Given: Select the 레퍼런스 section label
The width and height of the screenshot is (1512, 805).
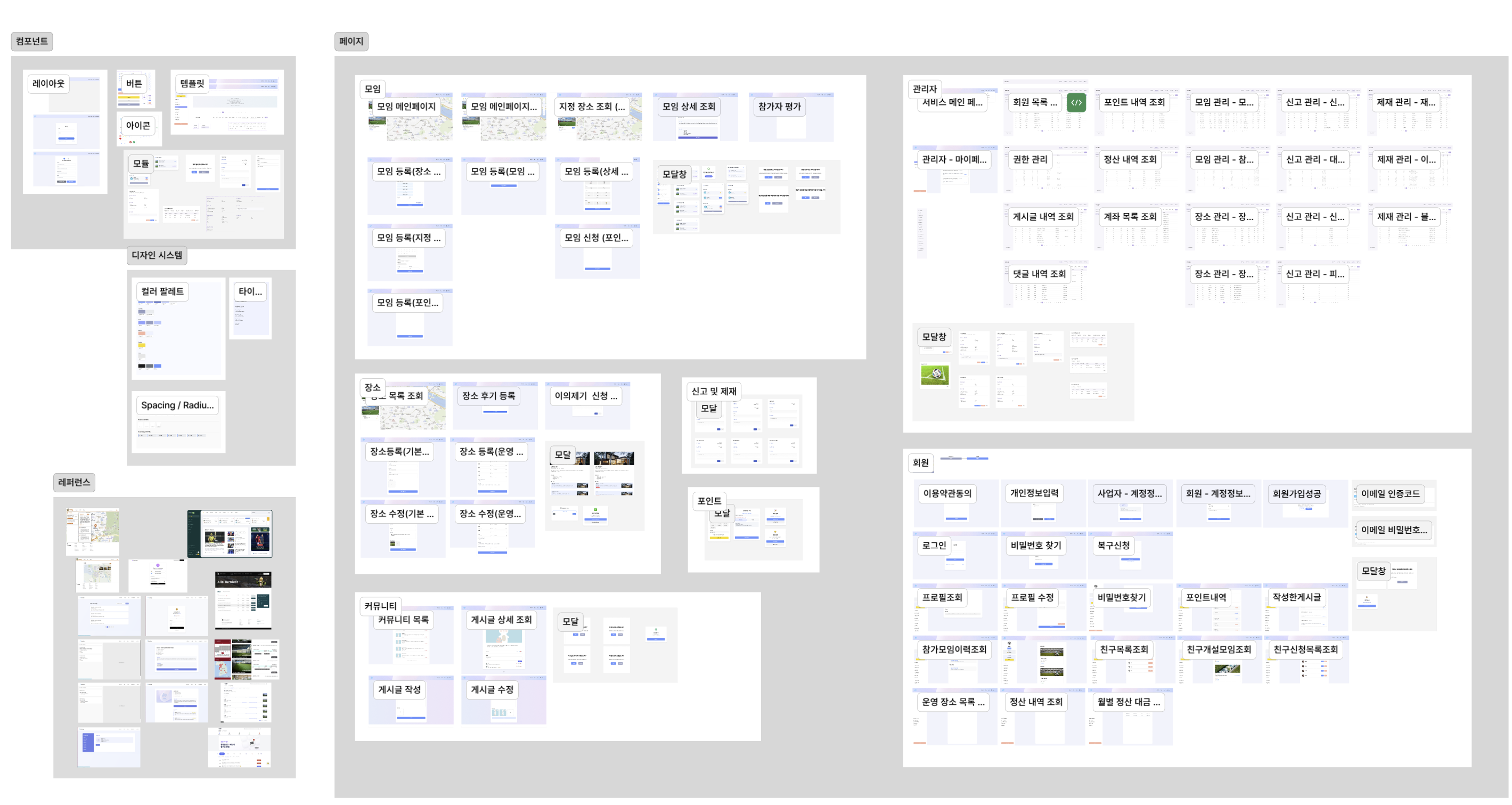Looking at the screenshot, I should 74,482.
